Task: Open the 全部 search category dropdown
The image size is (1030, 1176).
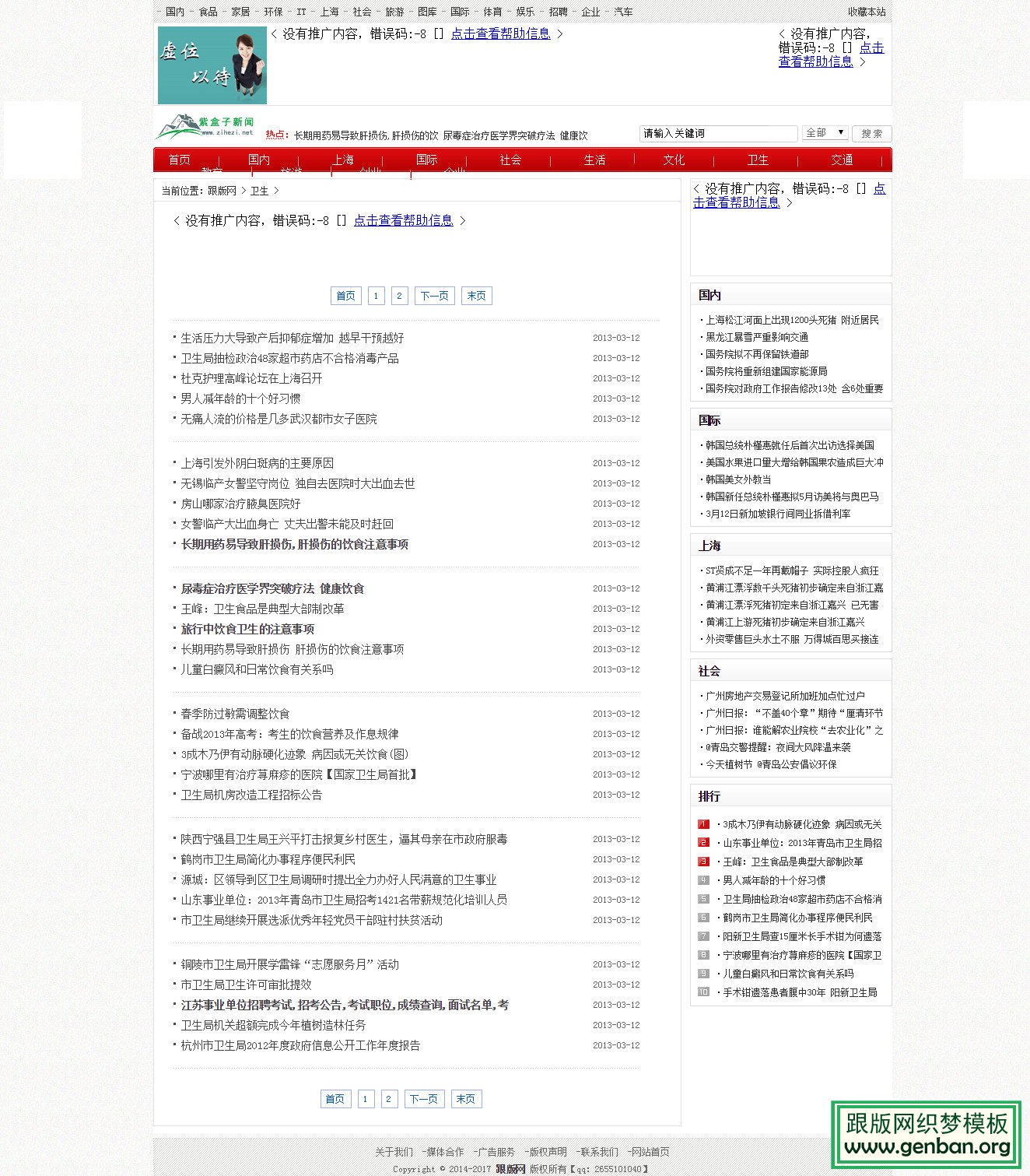Action: [x=824, y=133]
